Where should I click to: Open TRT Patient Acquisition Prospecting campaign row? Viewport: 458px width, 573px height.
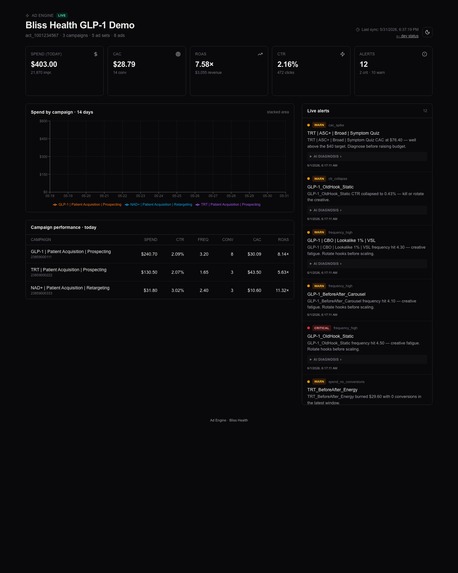[x=160, y=272]
